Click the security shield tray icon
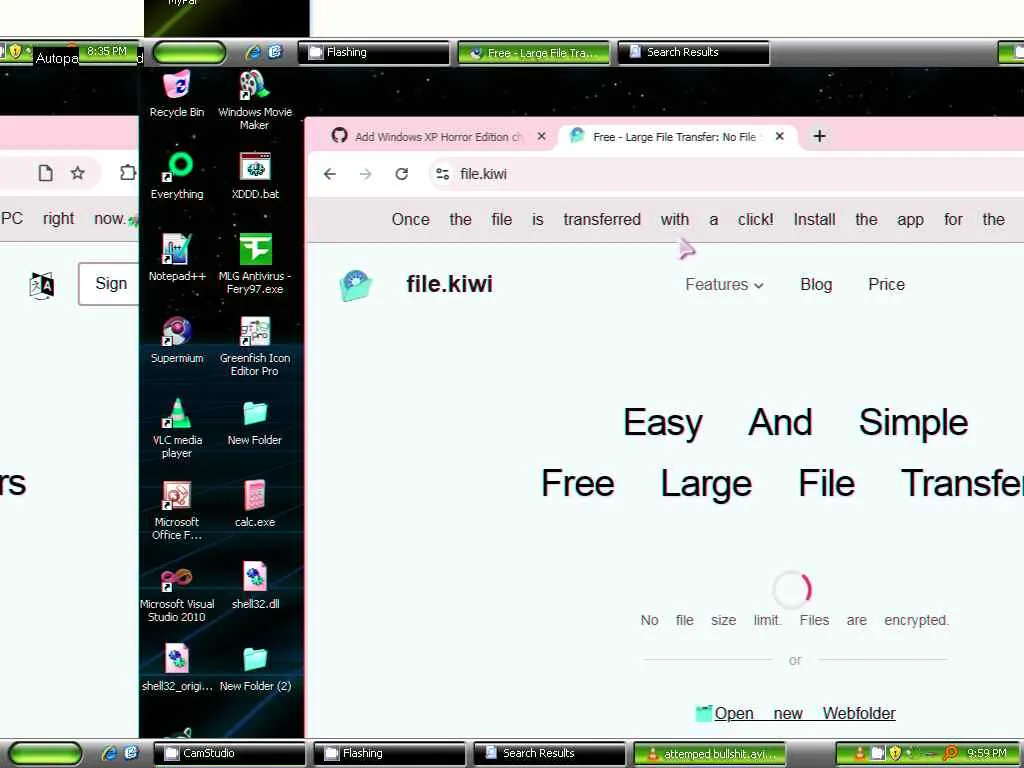1024x768 pixels. tap(895, 753)
